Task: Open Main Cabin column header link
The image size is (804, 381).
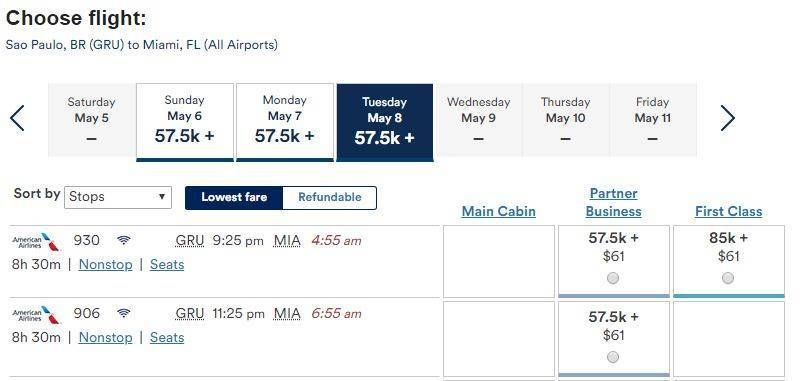Action: click(x=498, y=211)
